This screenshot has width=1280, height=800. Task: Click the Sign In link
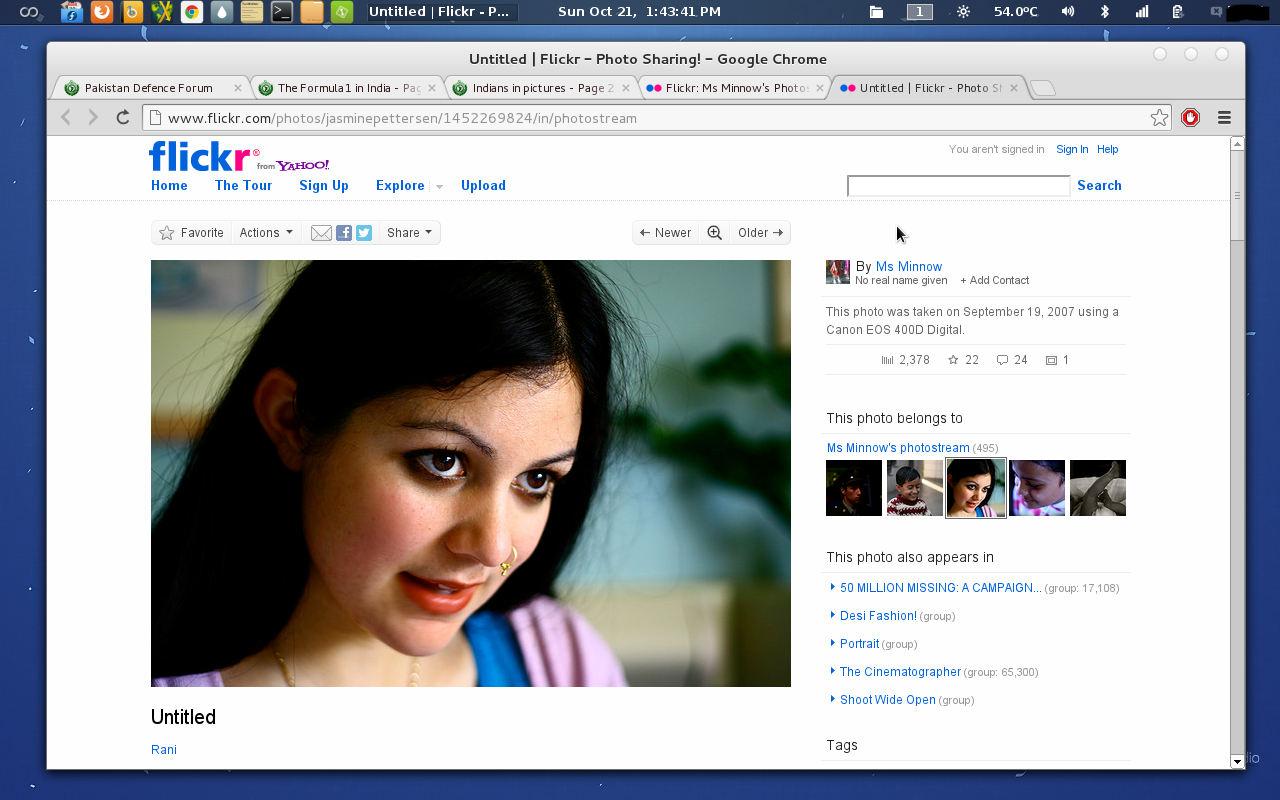point(1072,149)
